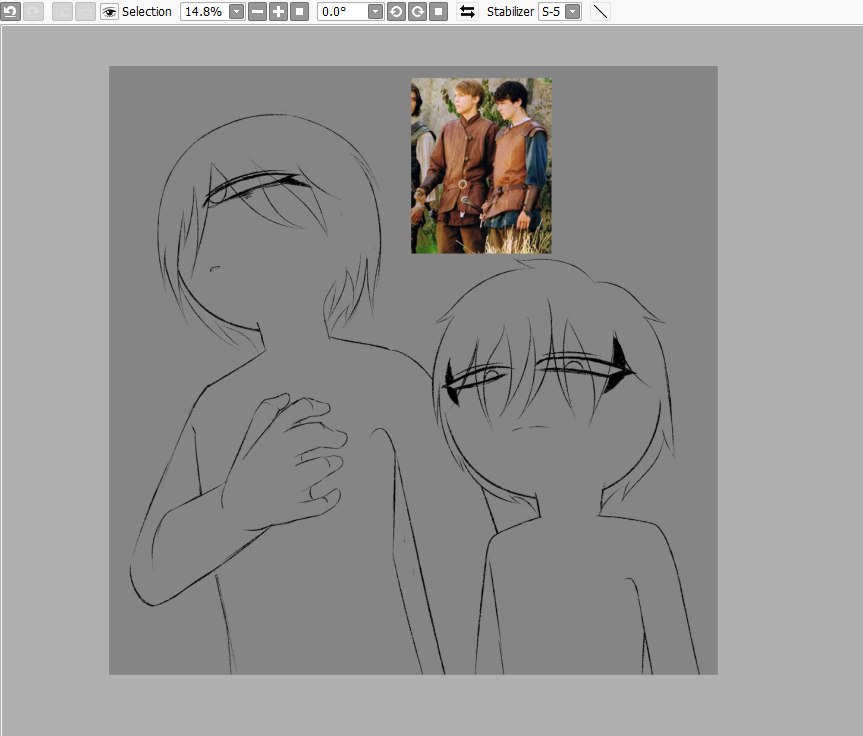
Task: Toggle the straight line drawing mode icon
Action: coord(600,12)
